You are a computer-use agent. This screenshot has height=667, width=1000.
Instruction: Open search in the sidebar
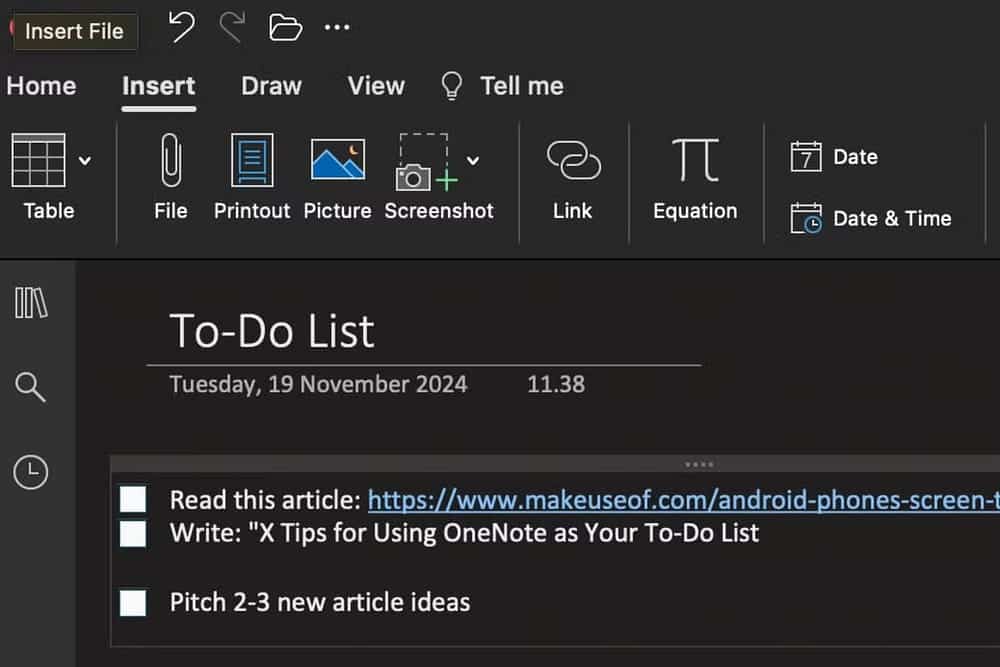click(x=31, y=388)
